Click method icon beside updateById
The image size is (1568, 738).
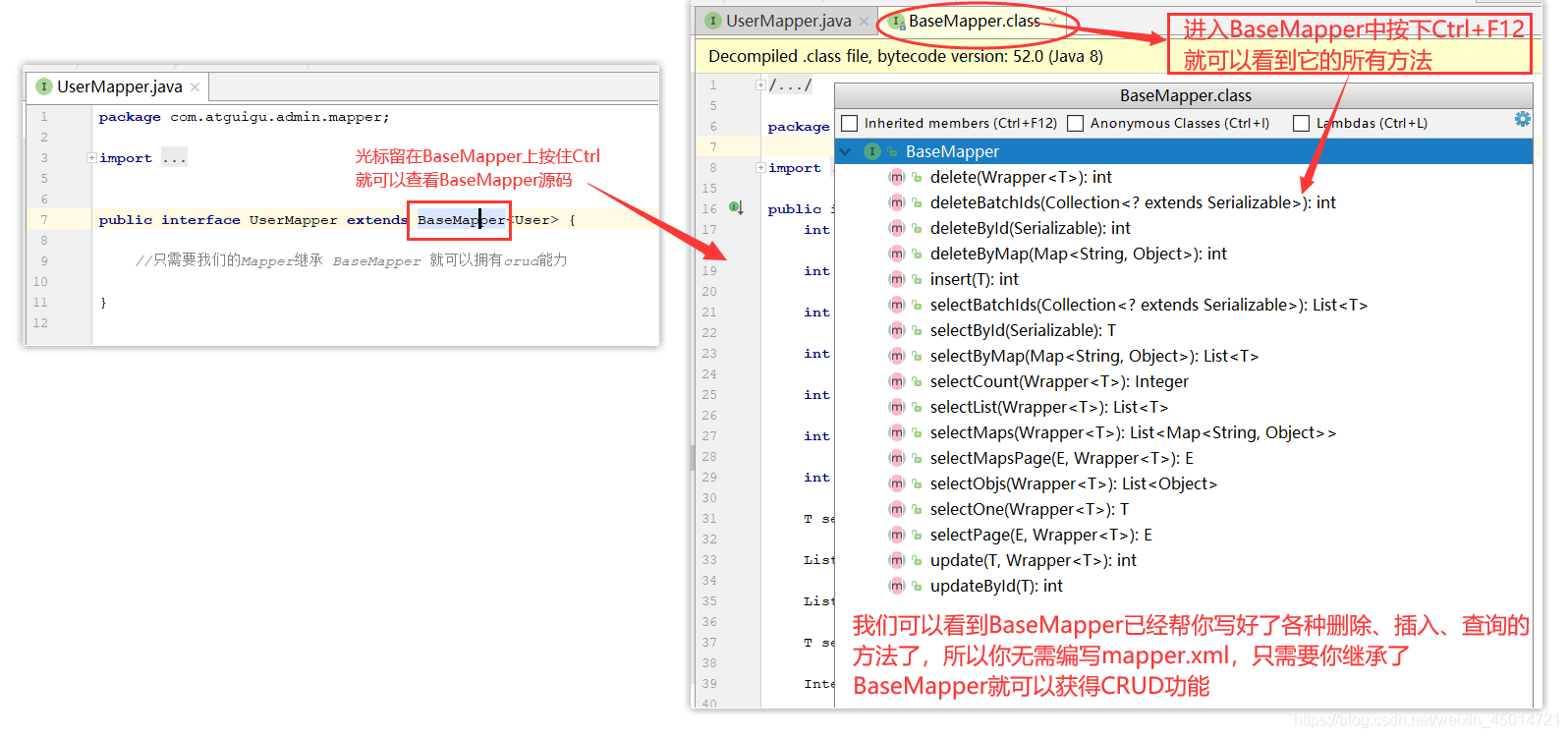pyautogui.click(x=896, y=586)
